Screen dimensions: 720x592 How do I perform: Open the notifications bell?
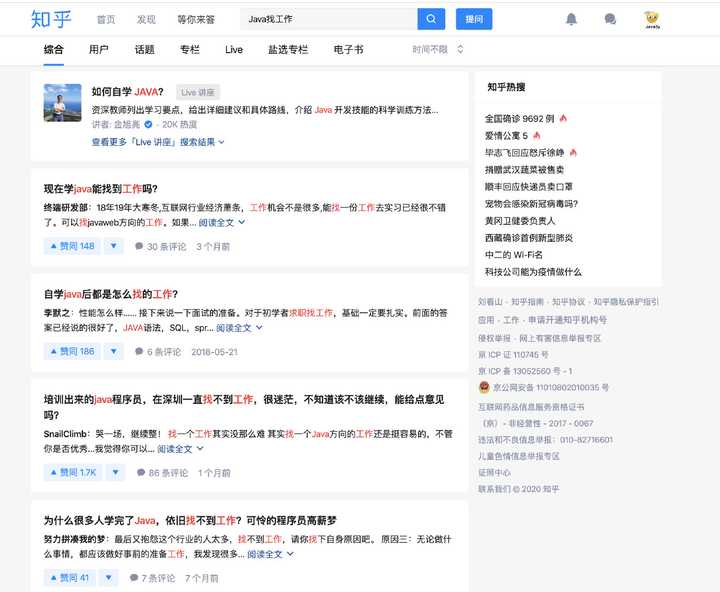(x=571, y=19)
